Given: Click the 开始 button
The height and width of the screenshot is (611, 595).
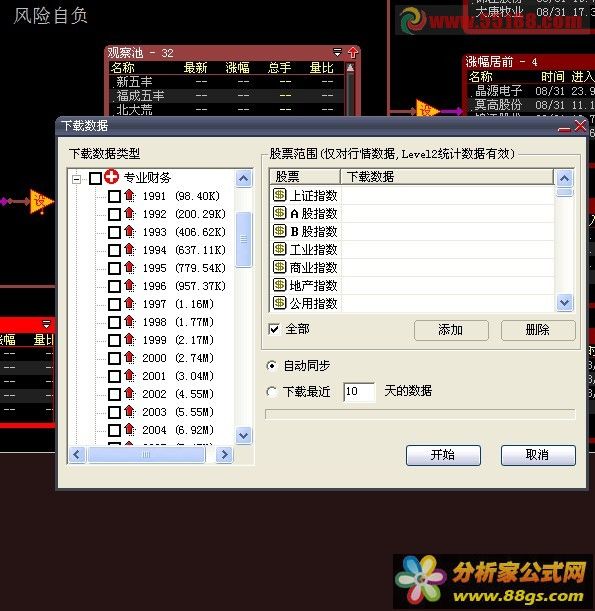Looking at the screenshot, I should (443, 455).
